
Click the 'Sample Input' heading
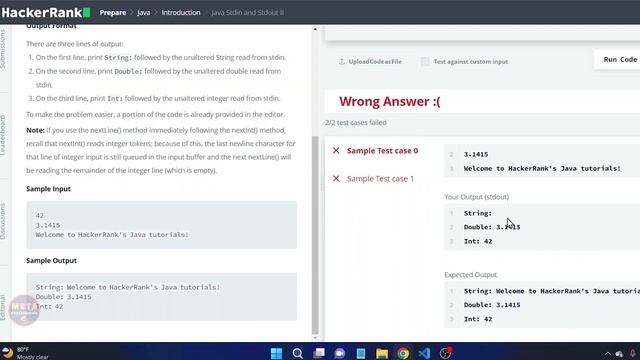point(49,189)
